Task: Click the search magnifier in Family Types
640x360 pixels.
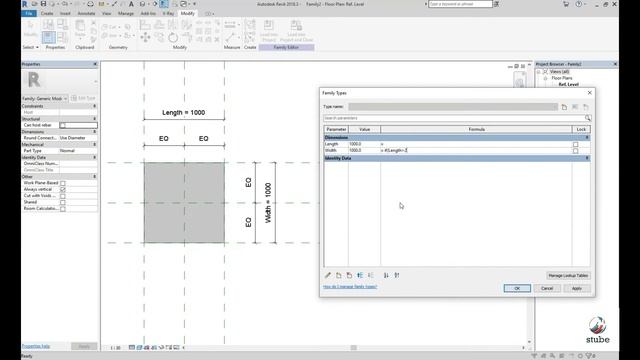Action: click(588, 118)
